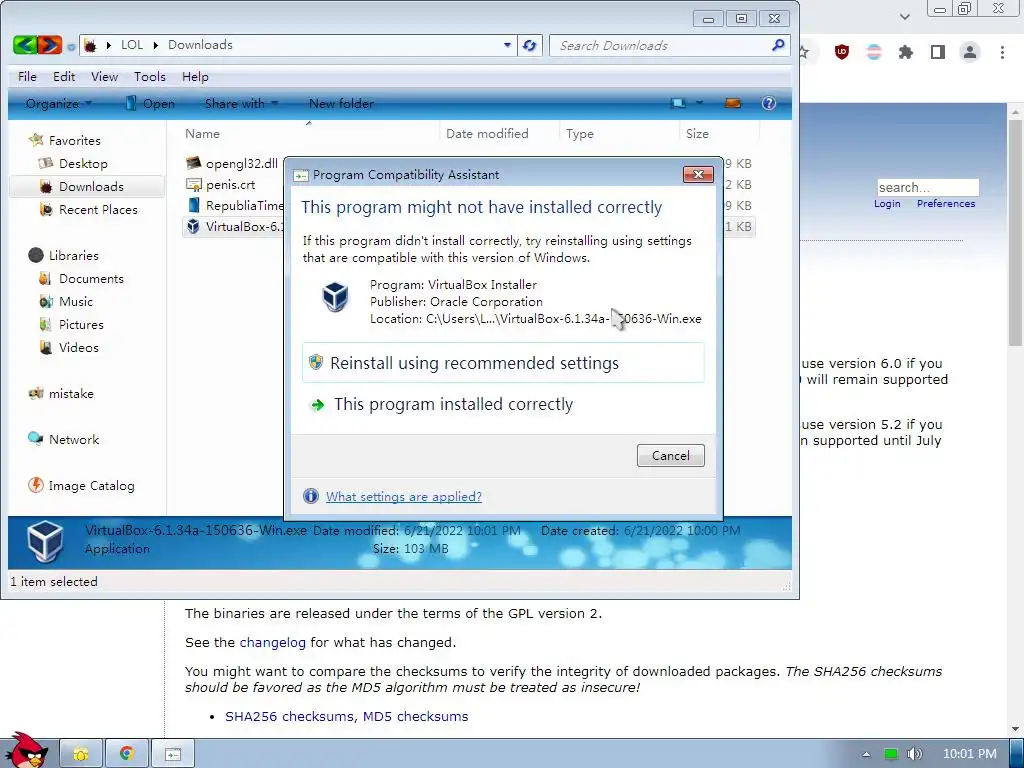Open the File menu
This screenshot has width=1024, height=768.
click(x=27, y=77)
